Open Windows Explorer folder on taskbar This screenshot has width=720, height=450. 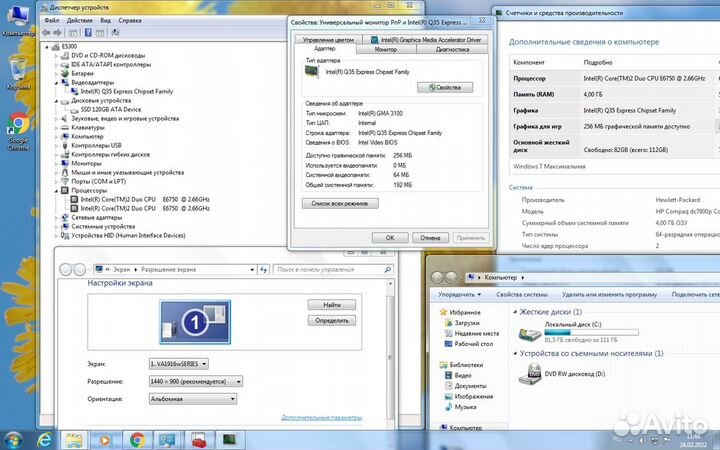[73, 440]
